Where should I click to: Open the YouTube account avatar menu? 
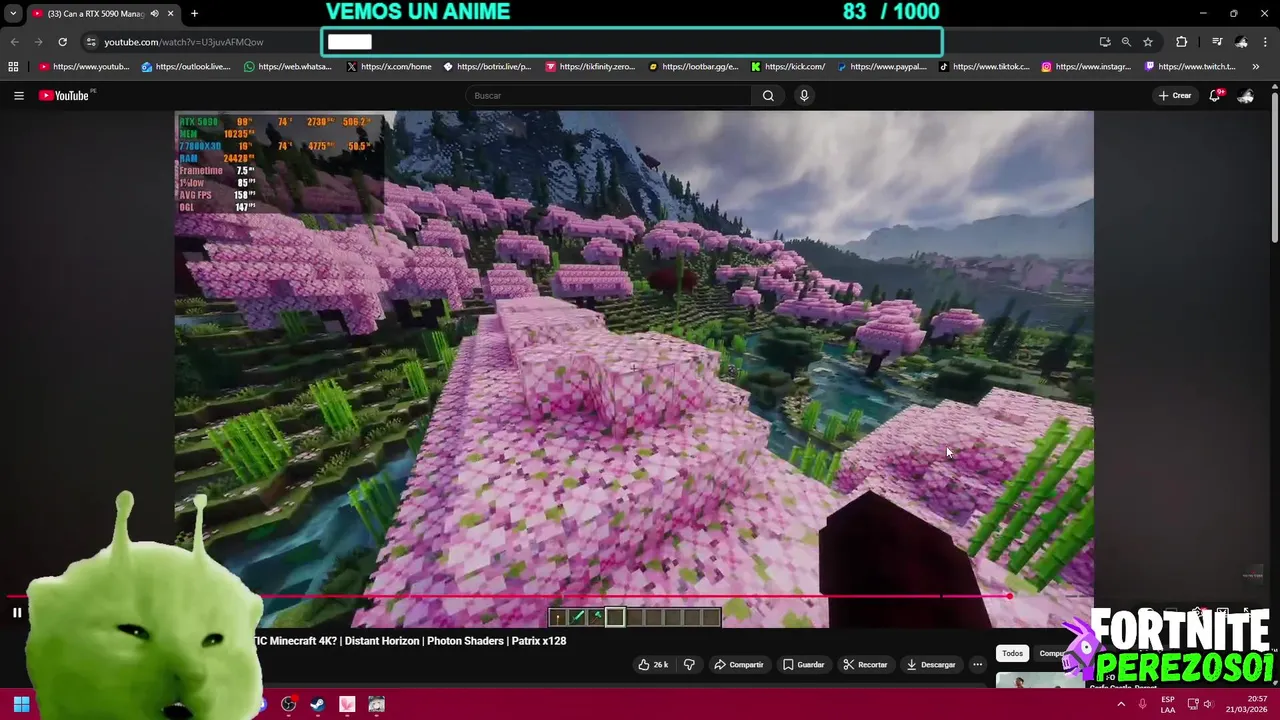[x=1246, y=95]
